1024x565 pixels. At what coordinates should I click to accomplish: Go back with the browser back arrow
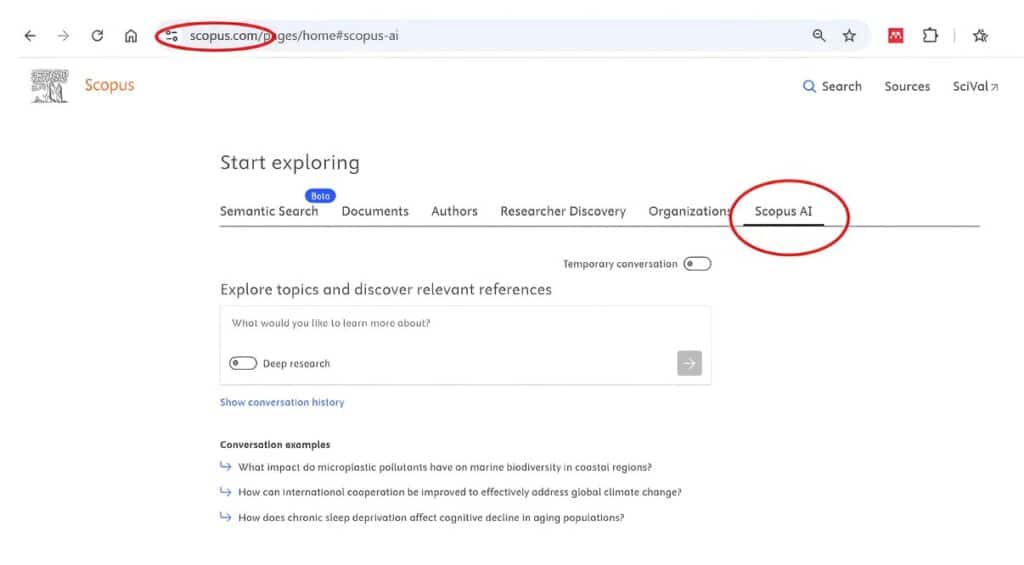click(30, 36)
